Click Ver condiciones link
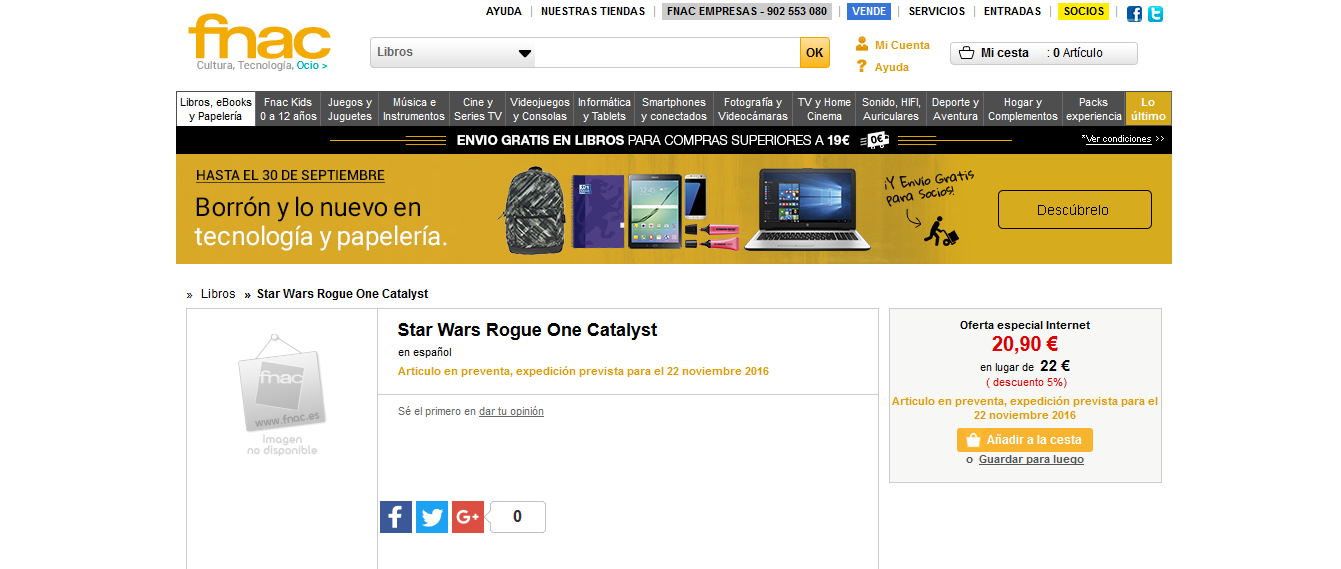This screenshot has height=569, width=1341. pyautogui.click(x=1118, y=139)
